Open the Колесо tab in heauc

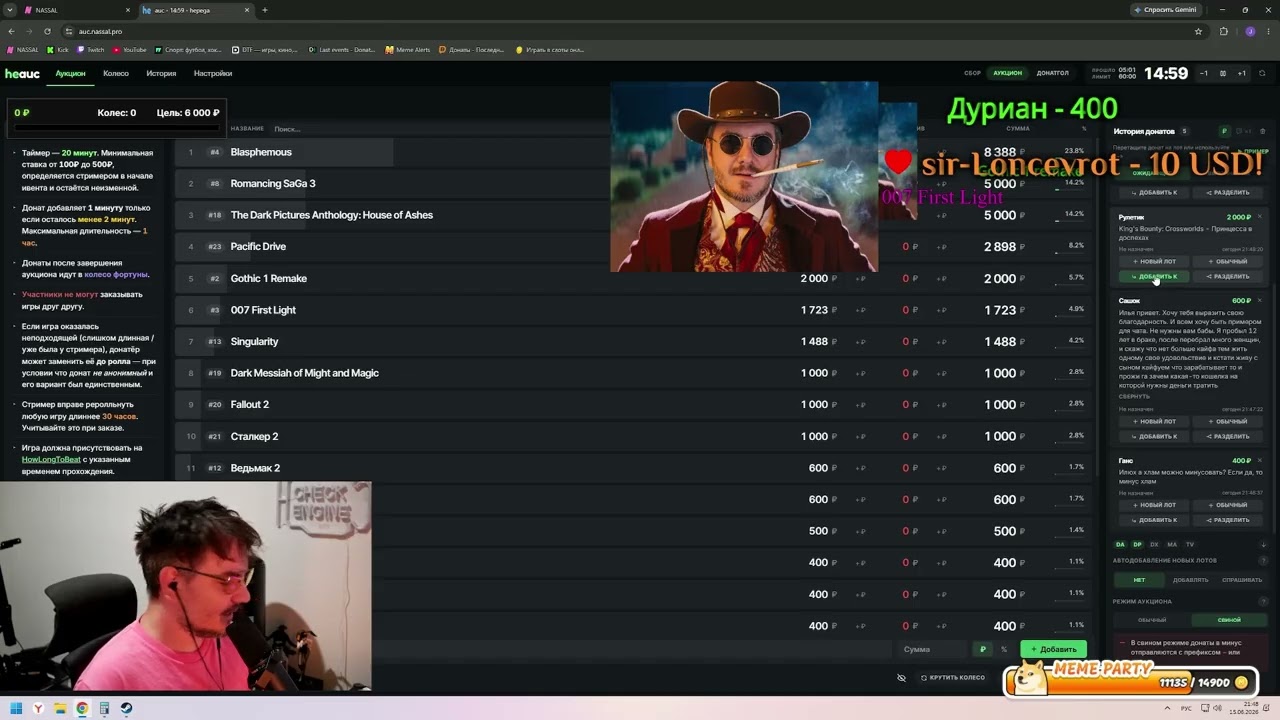(116, 73)
